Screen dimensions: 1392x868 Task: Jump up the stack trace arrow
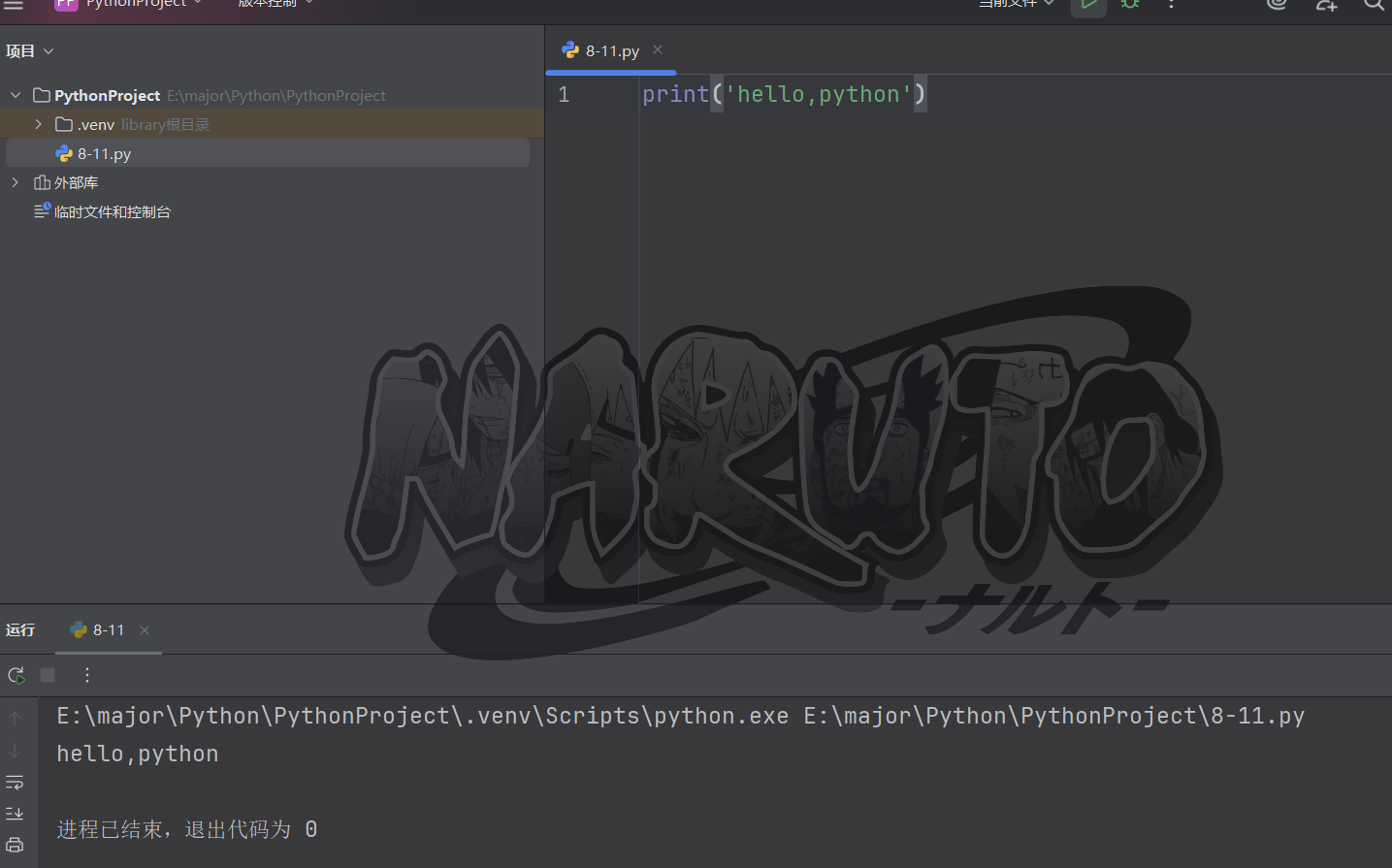(x=15, y=718)
